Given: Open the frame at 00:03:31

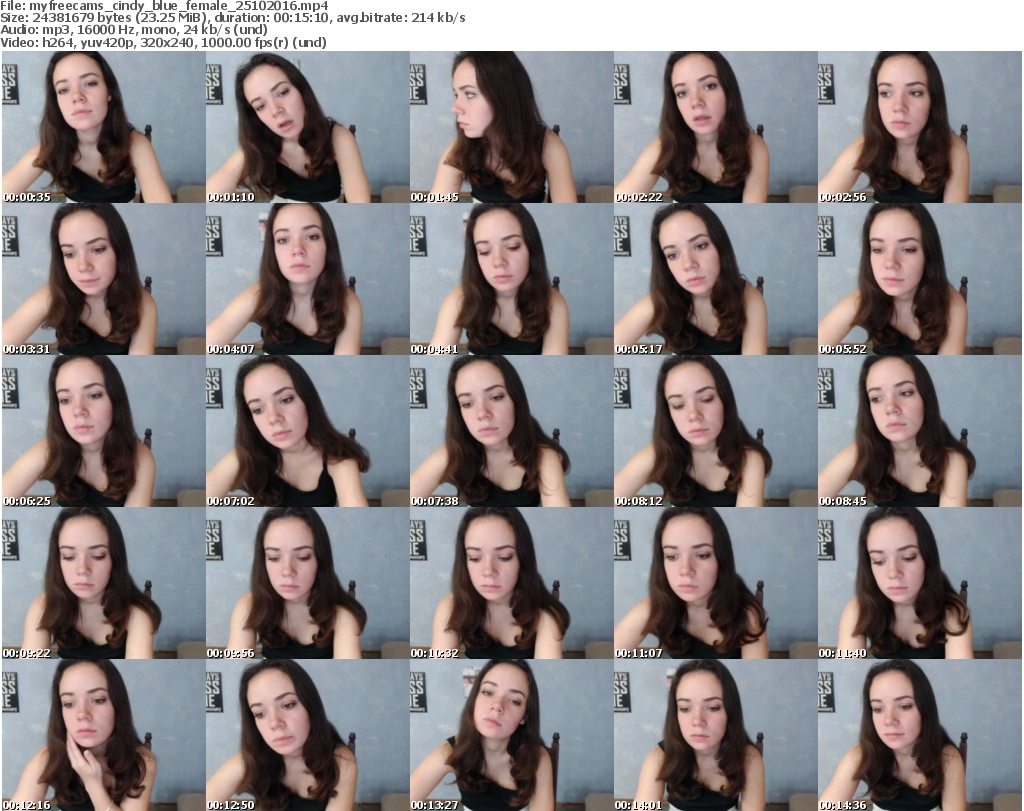Looking at the screenshot, I should [104, 279].
